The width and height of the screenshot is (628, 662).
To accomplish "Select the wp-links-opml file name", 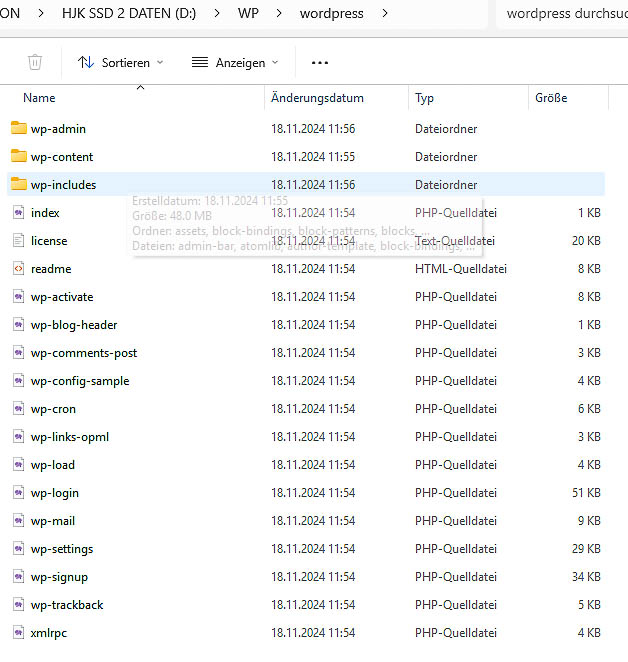I will tap(70, 437).
